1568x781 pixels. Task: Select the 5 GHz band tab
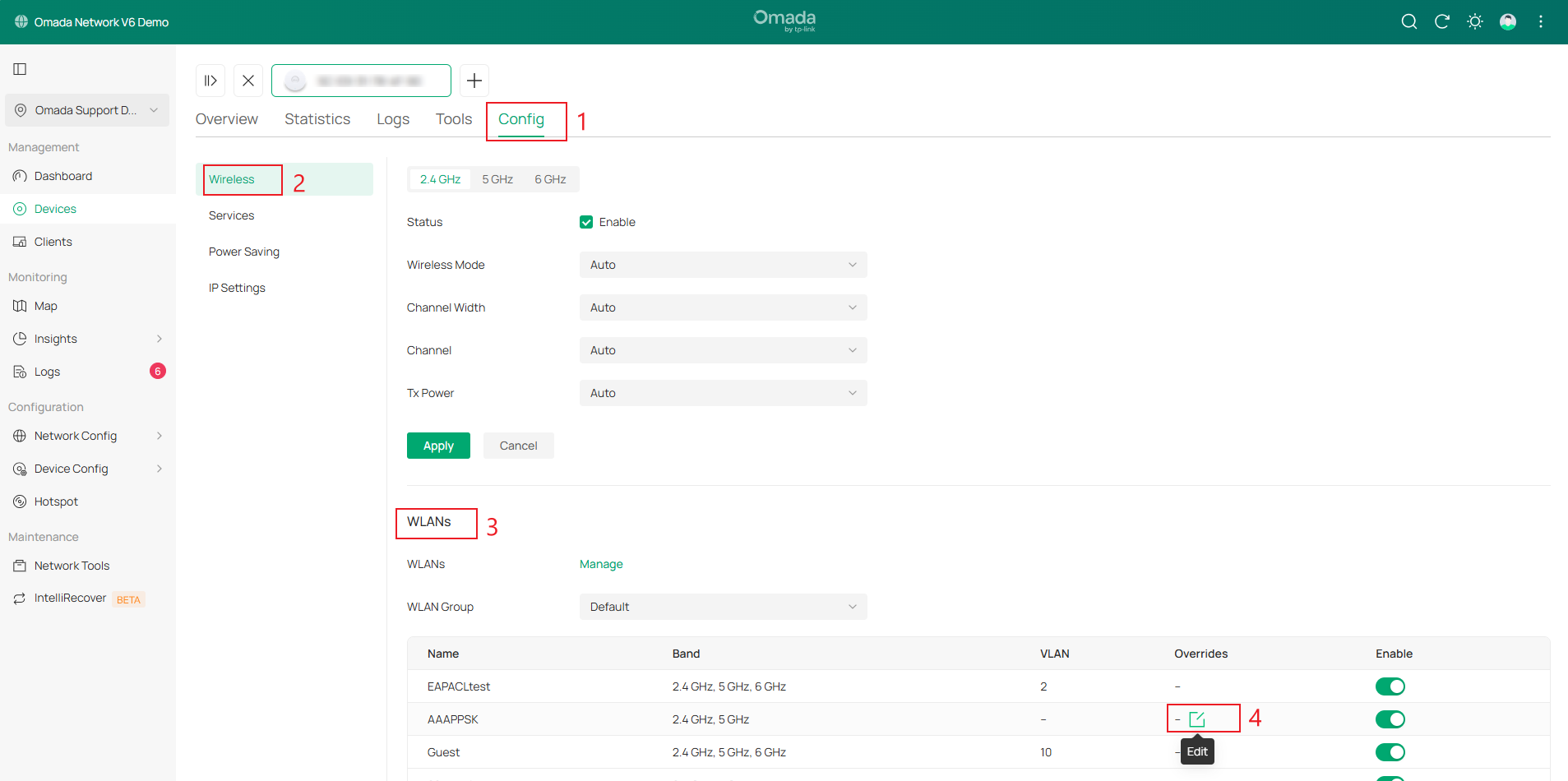tap(497, 179)
